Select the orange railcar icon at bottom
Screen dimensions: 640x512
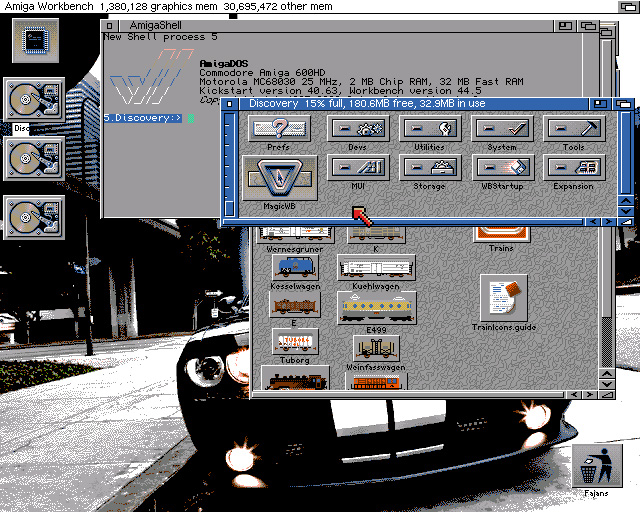(x=376, y=382)
